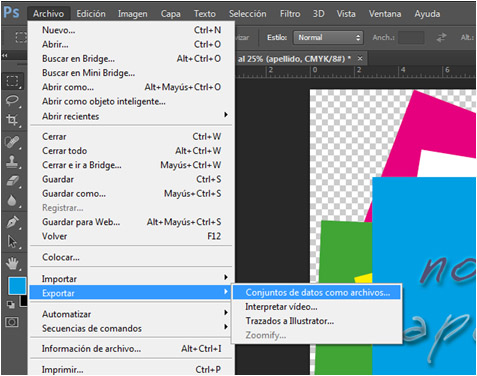Image resolution: width=477 pixels, height=376 pixels.
Task: Select the Blur drop tool
Action: click(12, 201)
